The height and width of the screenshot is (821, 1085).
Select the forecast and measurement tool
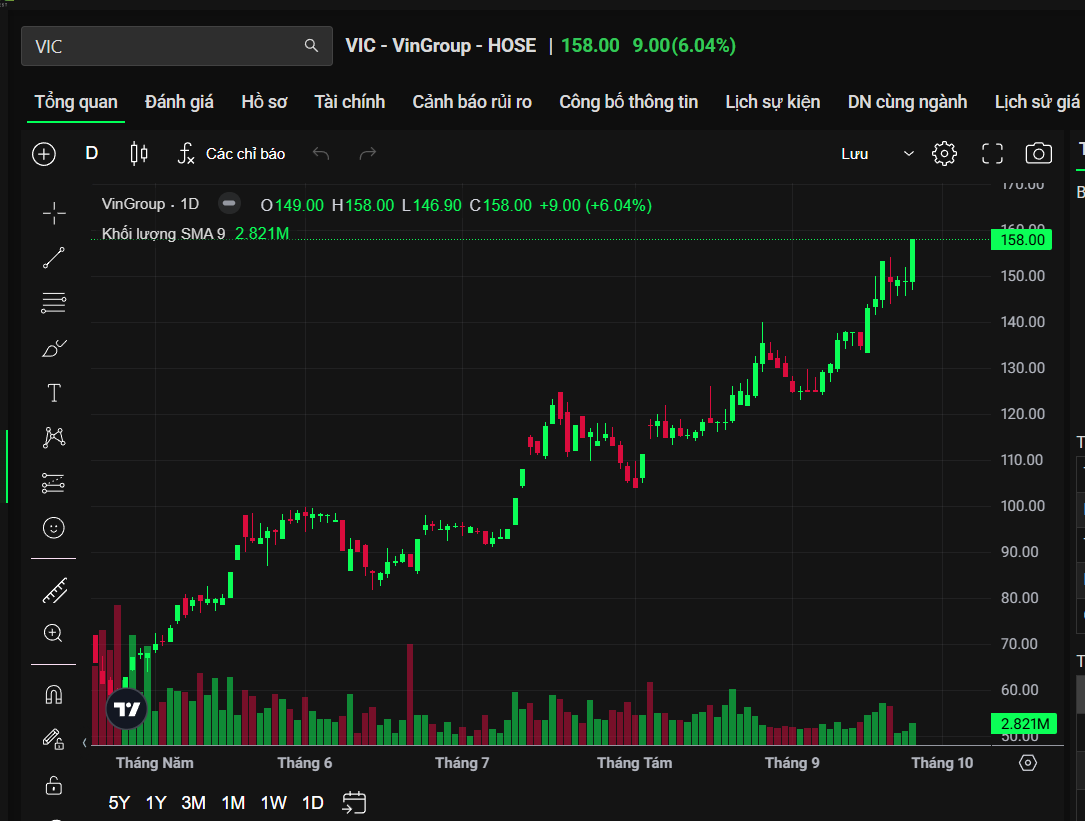click(x=54, y=483)
